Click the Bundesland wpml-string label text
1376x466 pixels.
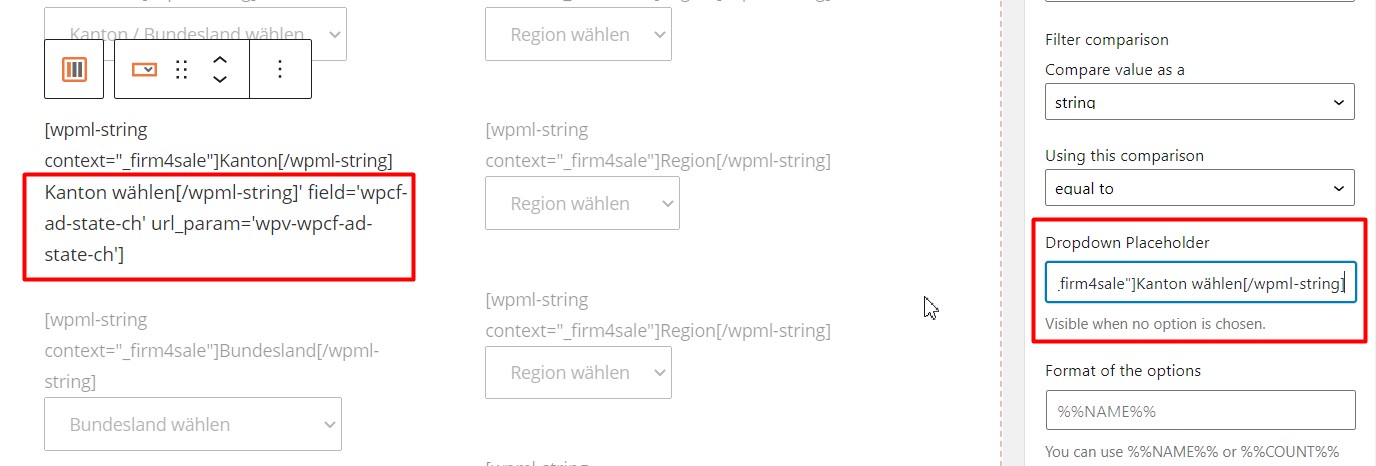point(212,350)
